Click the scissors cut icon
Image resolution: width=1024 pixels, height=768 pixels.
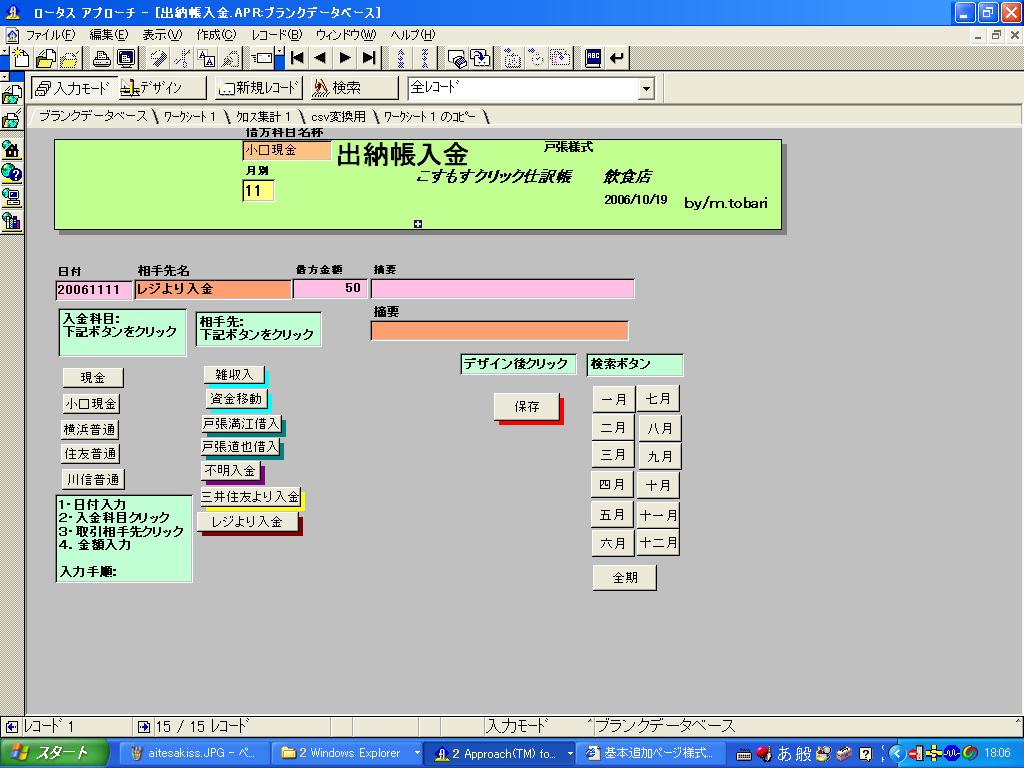point(182,58)
